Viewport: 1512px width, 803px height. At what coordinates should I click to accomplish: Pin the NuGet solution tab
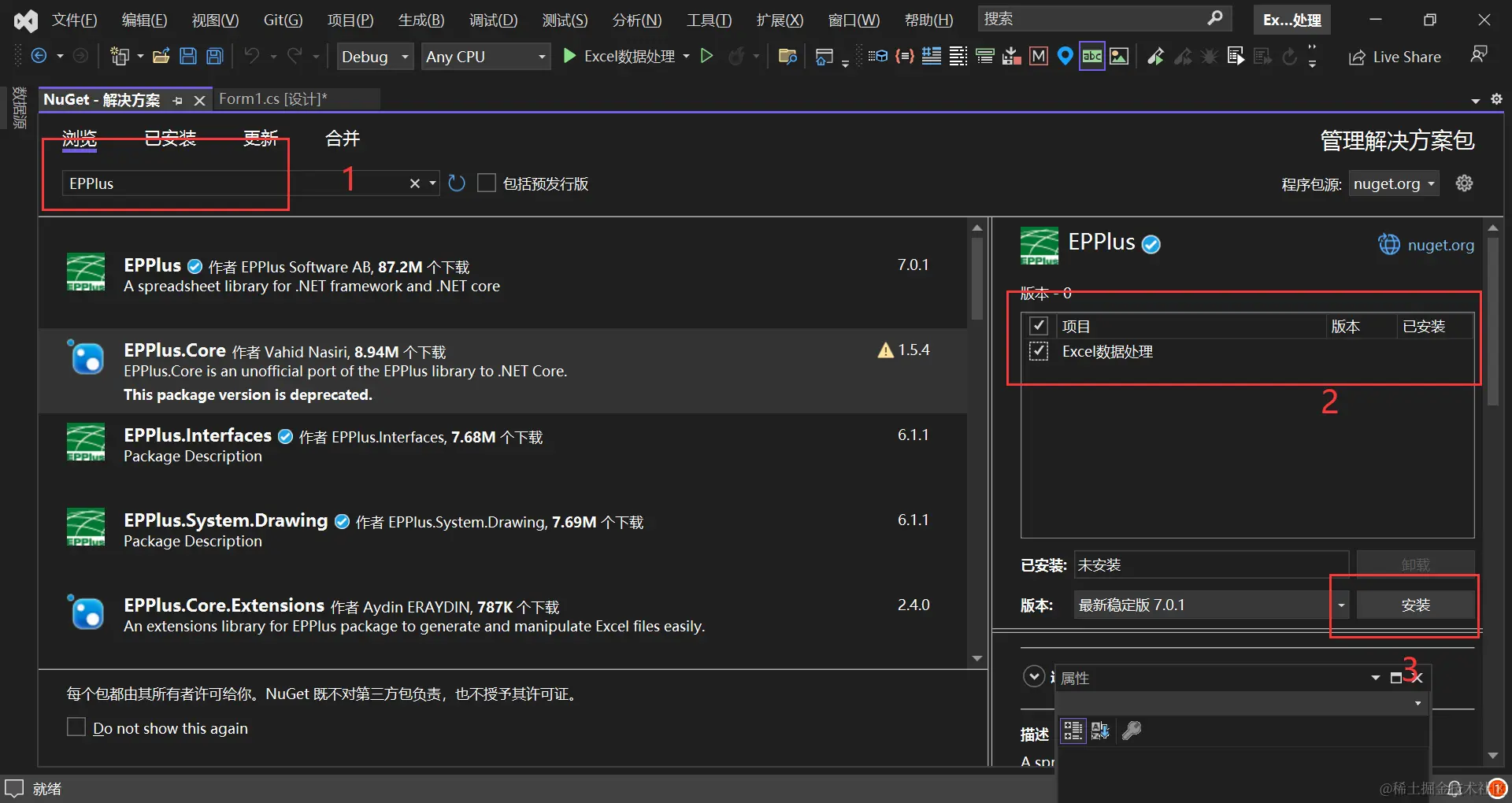[178, 101]
